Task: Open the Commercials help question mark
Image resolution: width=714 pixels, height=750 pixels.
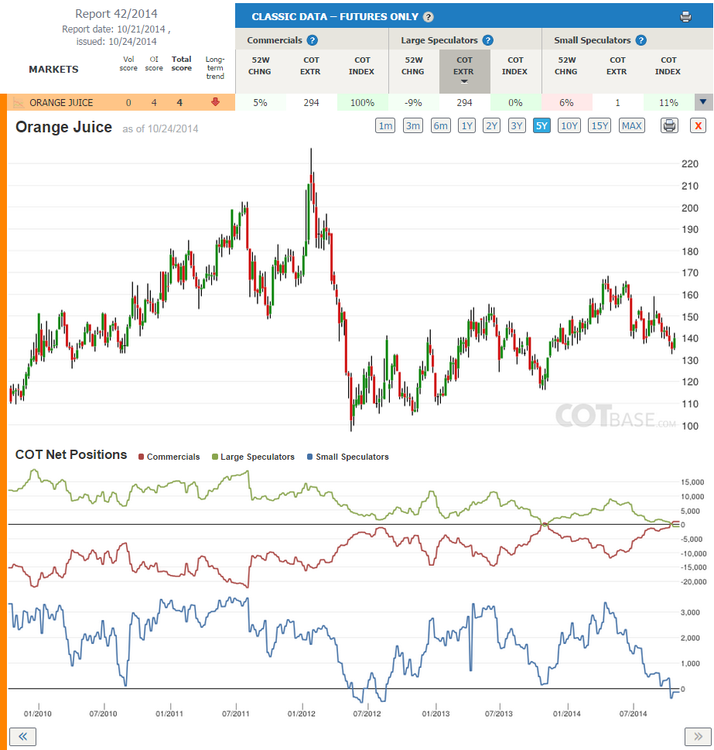Action: [x=312, y=40]
